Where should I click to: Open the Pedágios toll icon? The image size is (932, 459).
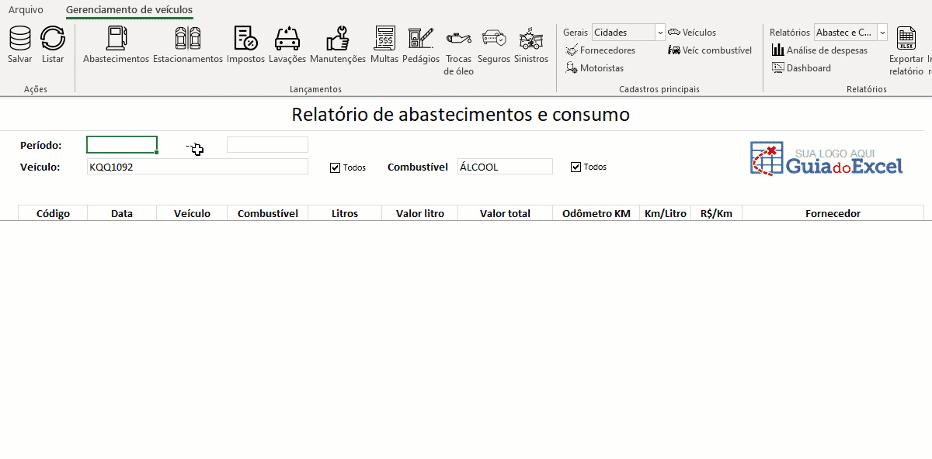coord(421,39)
